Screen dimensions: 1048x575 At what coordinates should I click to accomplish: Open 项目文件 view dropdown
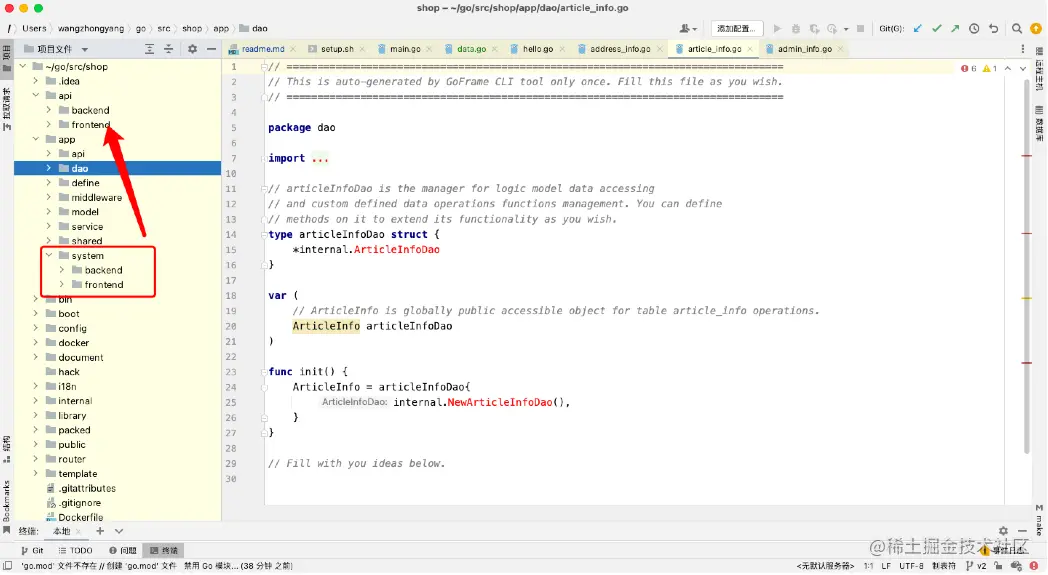pos(85,49)
